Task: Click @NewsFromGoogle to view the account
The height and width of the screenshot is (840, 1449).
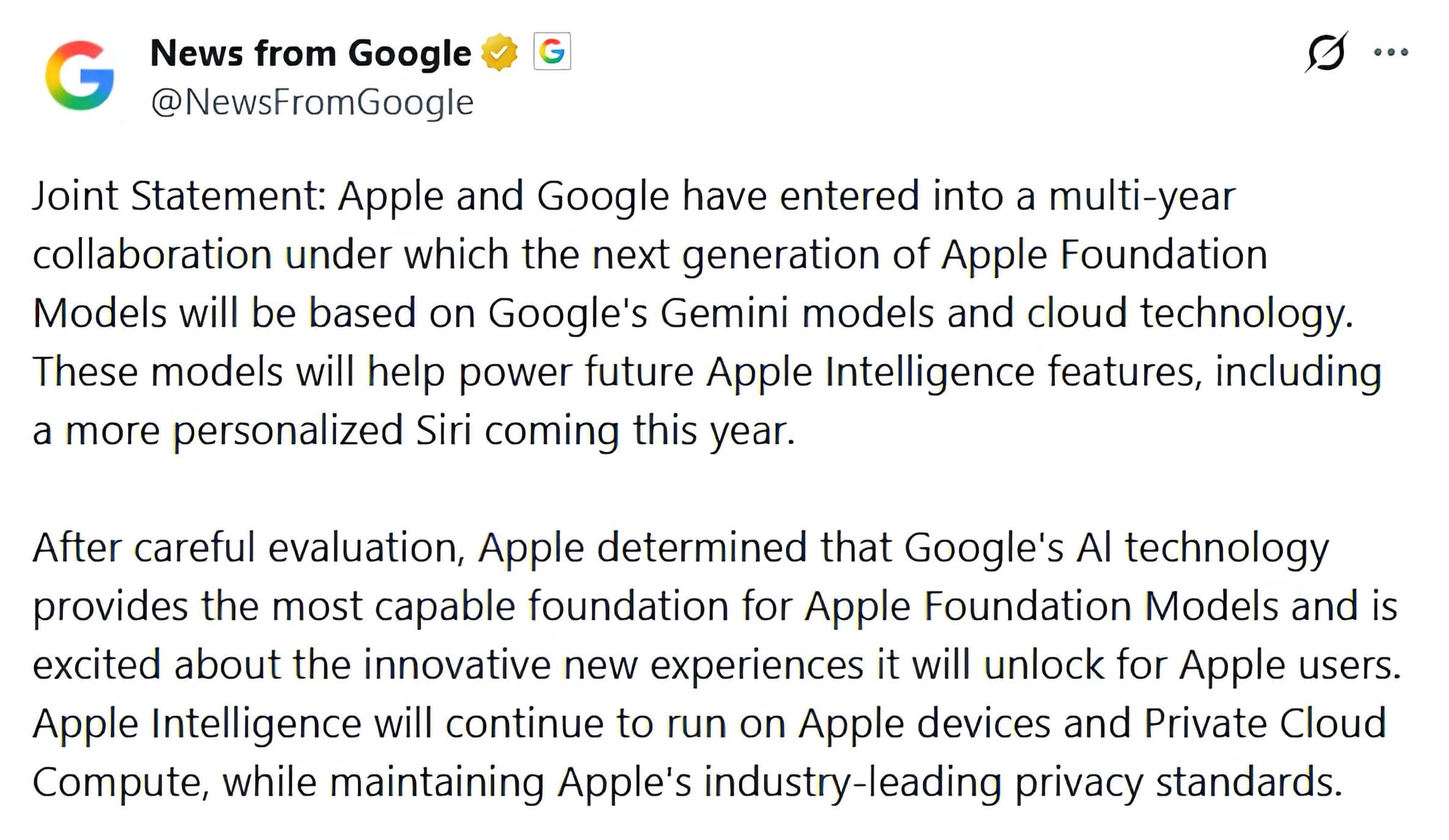Action: coord(310,101)
